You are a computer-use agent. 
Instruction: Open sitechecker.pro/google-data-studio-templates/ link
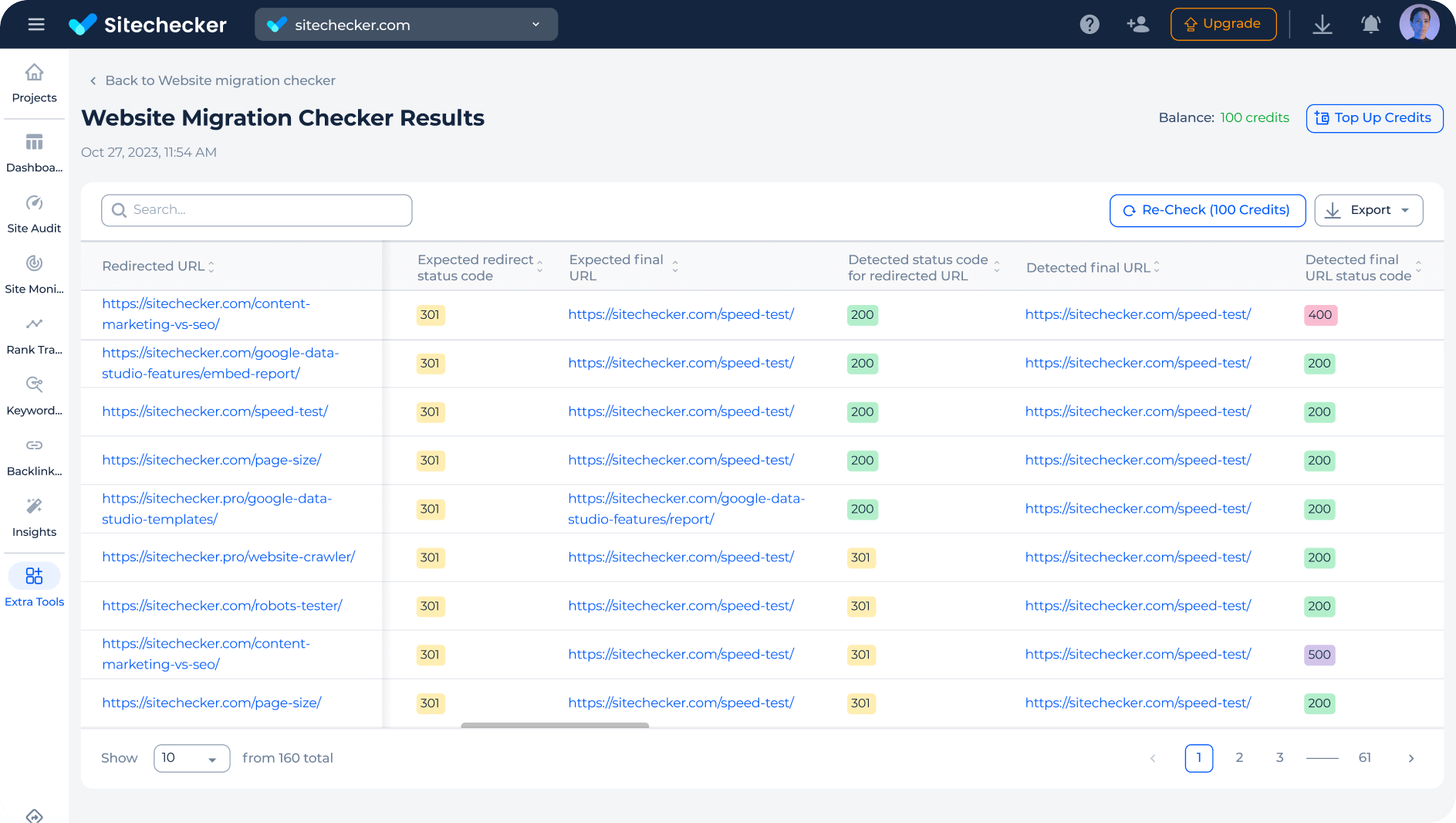[217, 509]
